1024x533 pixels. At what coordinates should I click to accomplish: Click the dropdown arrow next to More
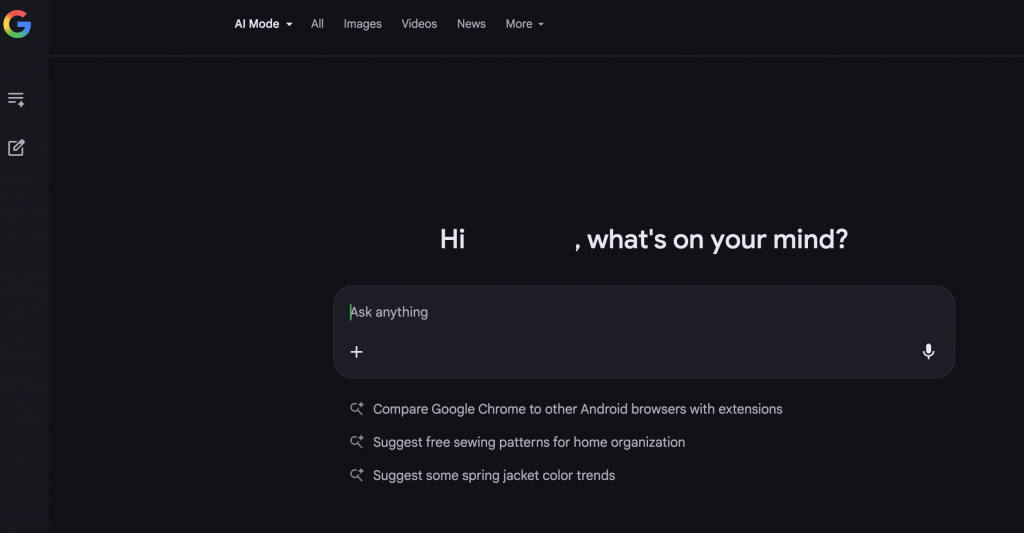[x=541, y=25]
